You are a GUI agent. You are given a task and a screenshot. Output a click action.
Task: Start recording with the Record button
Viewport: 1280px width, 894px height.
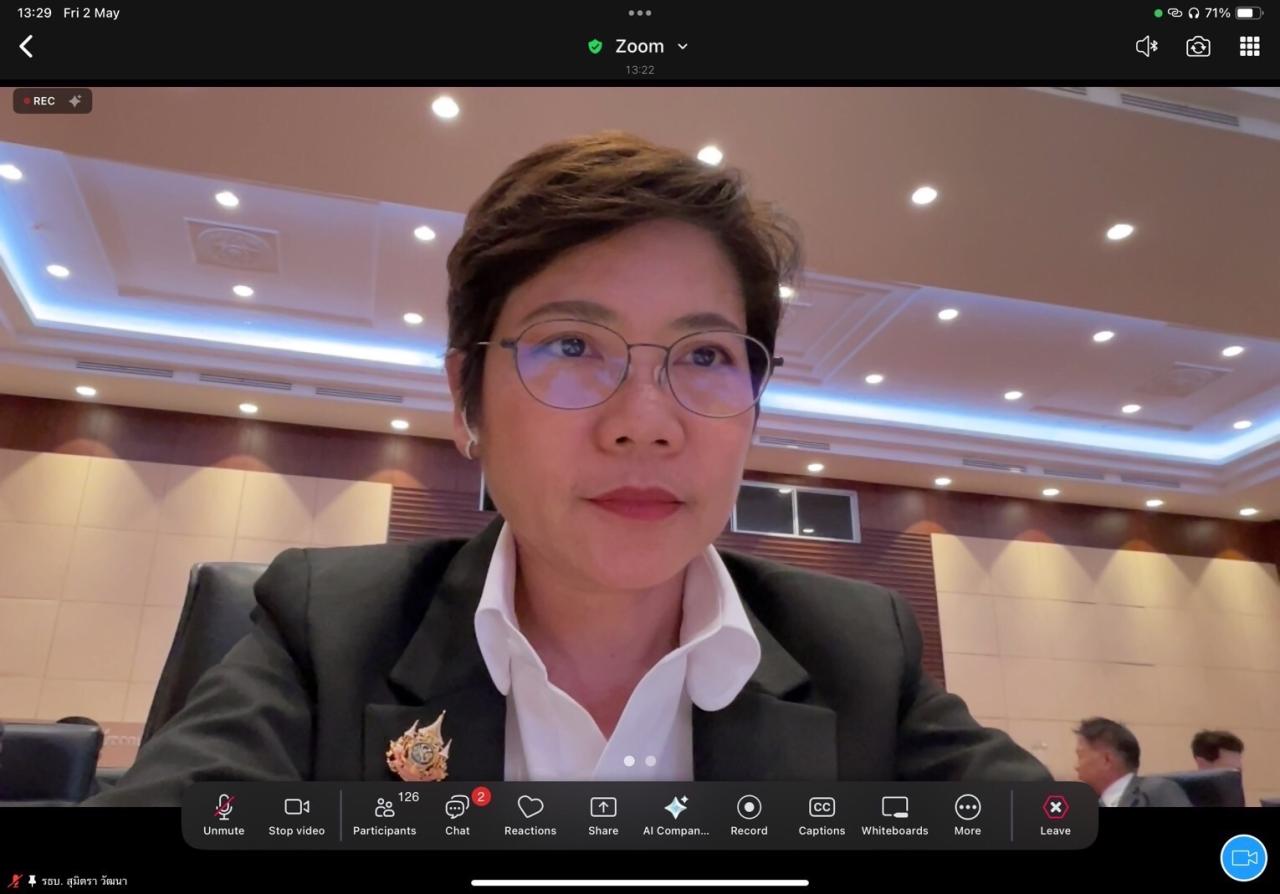749,814
